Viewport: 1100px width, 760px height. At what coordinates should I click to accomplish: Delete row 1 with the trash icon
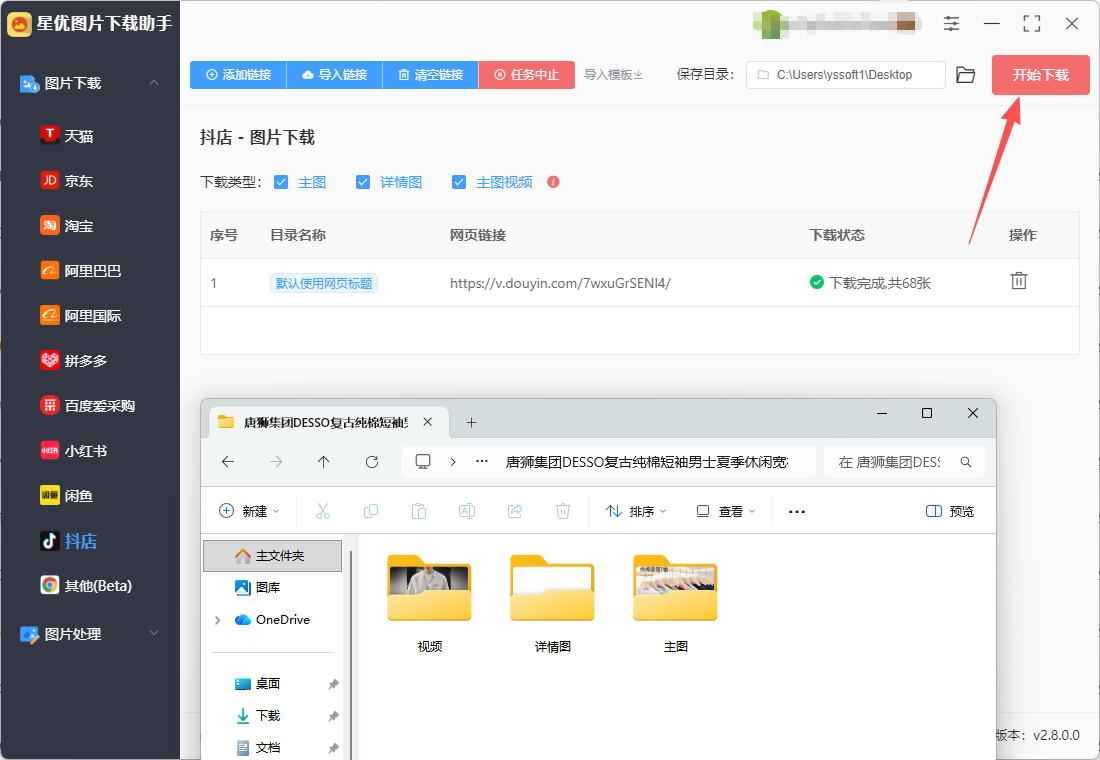pos(1019,281)
